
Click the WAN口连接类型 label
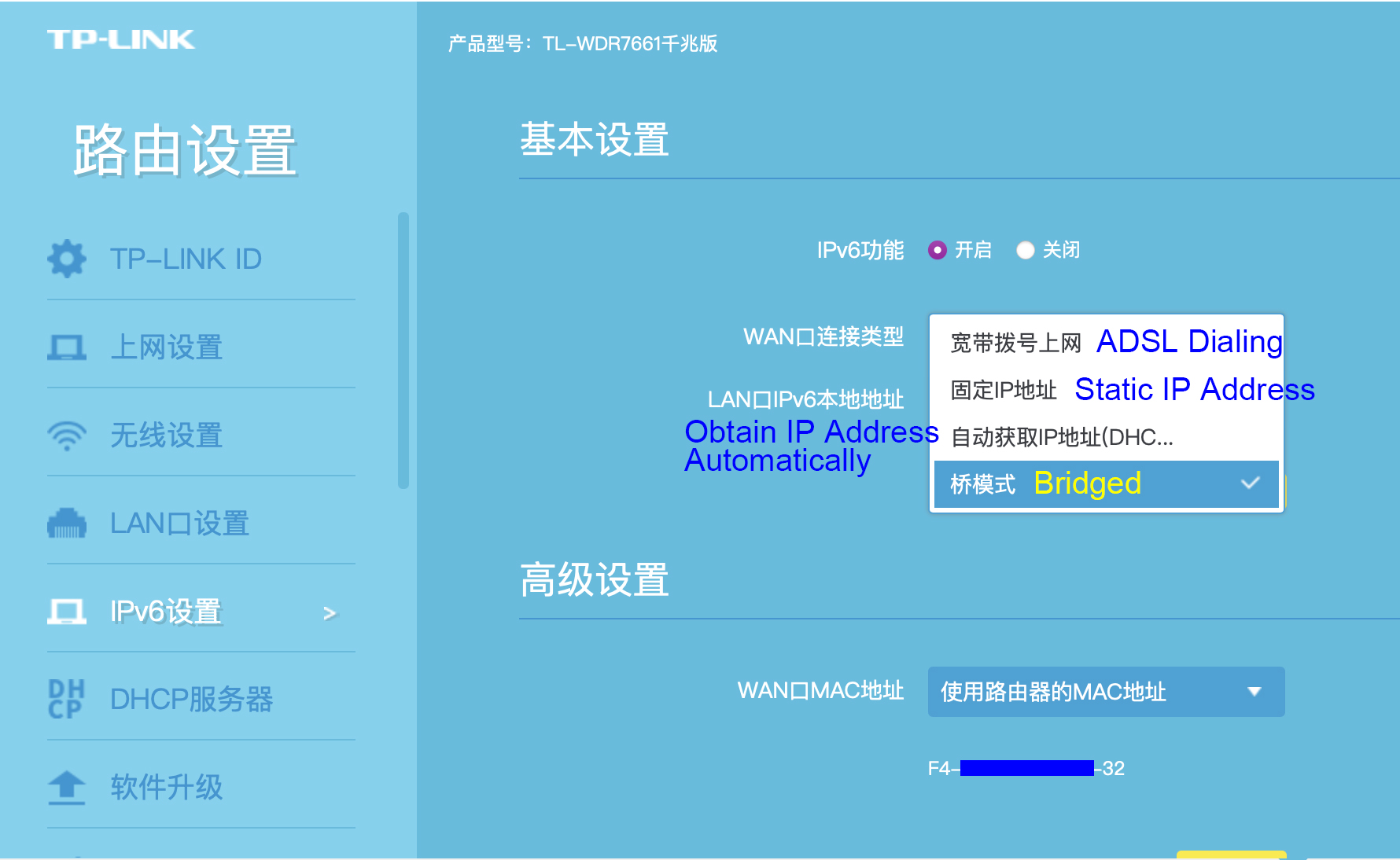pyautogui.click(x=823, y=336)
